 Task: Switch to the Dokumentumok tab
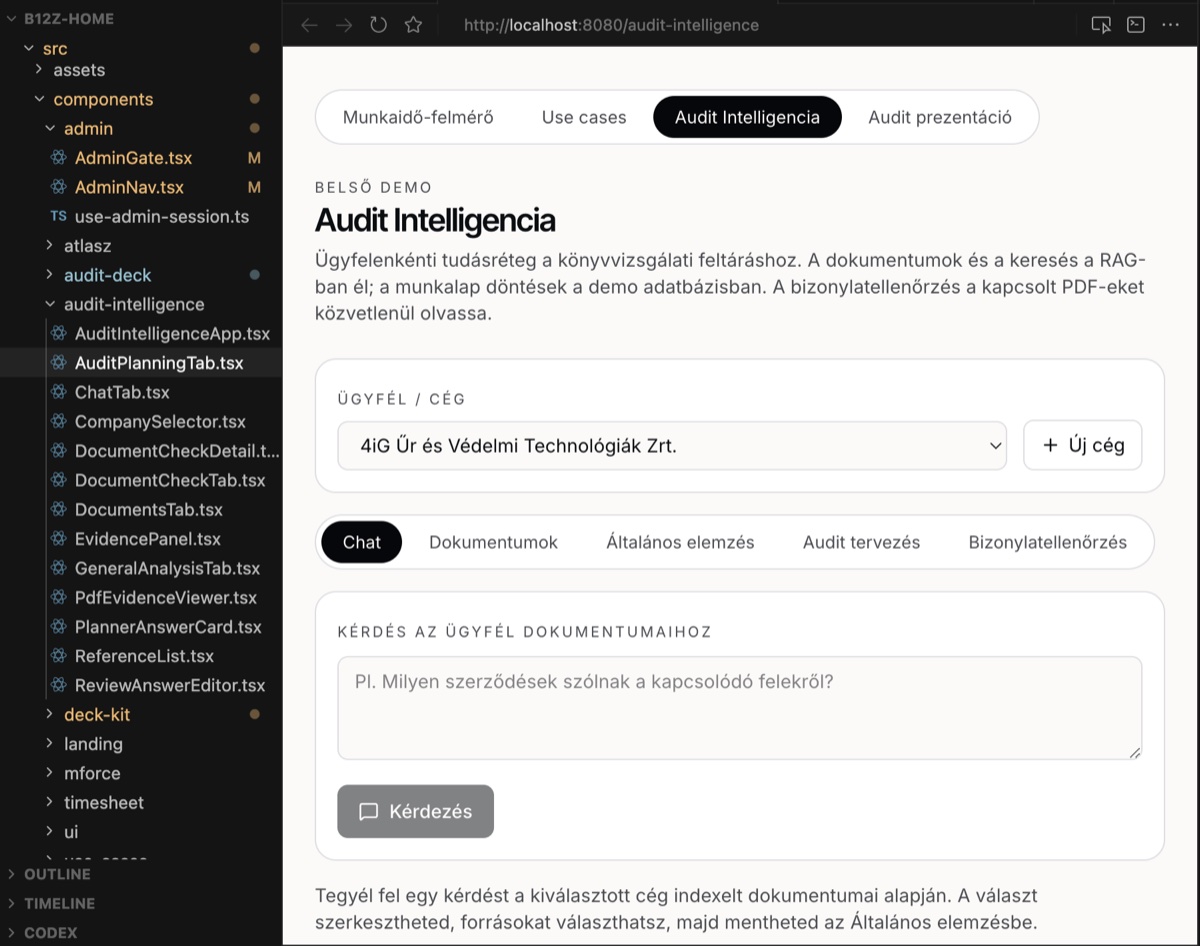493,542
